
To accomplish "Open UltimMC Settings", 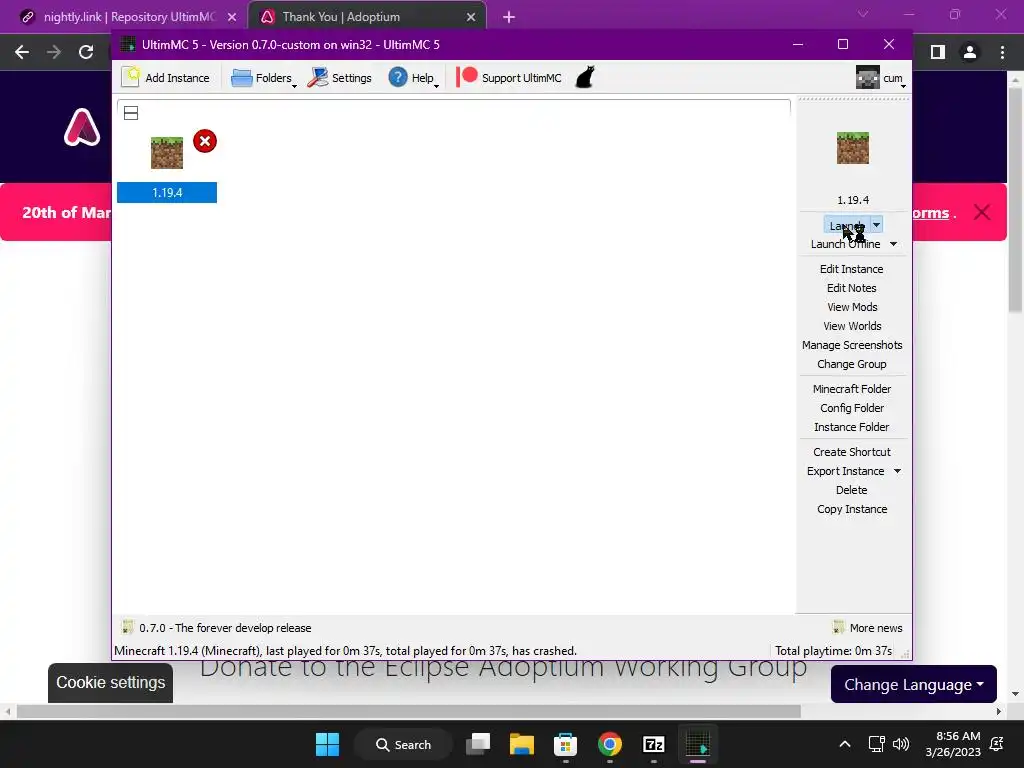I will click(340, 78).
